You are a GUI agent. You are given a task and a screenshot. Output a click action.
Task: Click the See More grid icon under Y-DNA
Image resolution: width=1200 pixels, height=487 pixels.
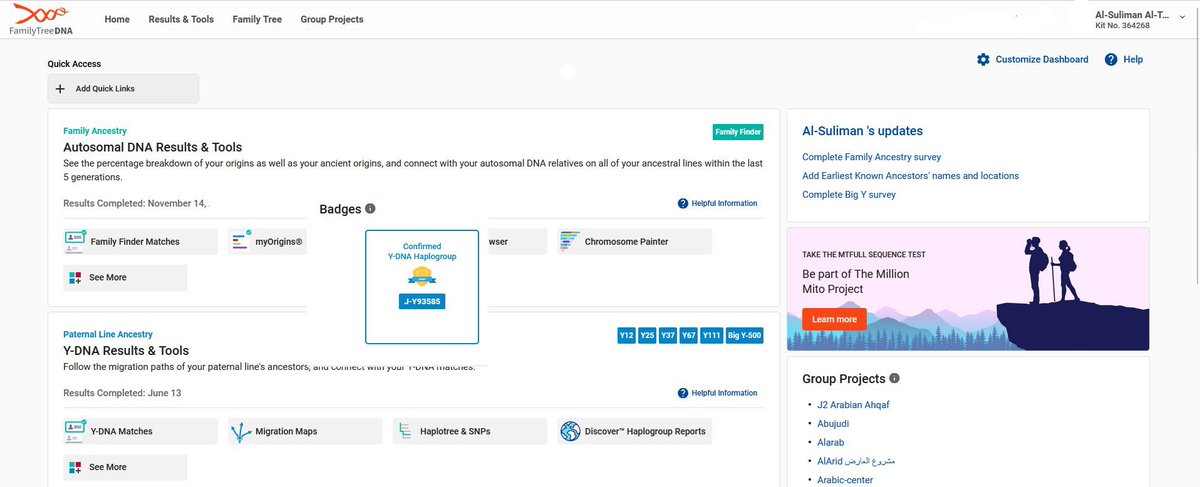click(x=75, y=467)
